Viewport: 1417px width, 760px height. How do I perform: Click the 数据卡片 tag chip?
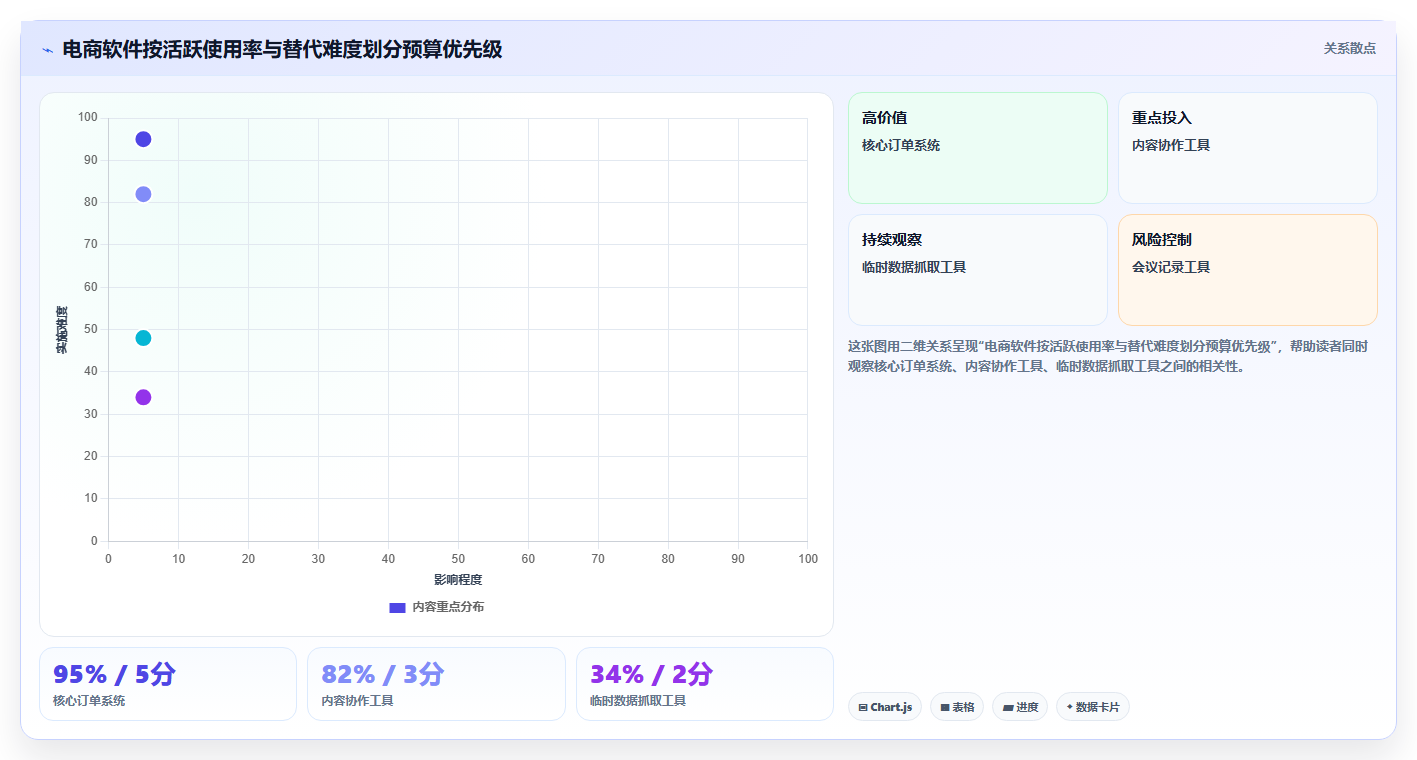(1093, 707)
